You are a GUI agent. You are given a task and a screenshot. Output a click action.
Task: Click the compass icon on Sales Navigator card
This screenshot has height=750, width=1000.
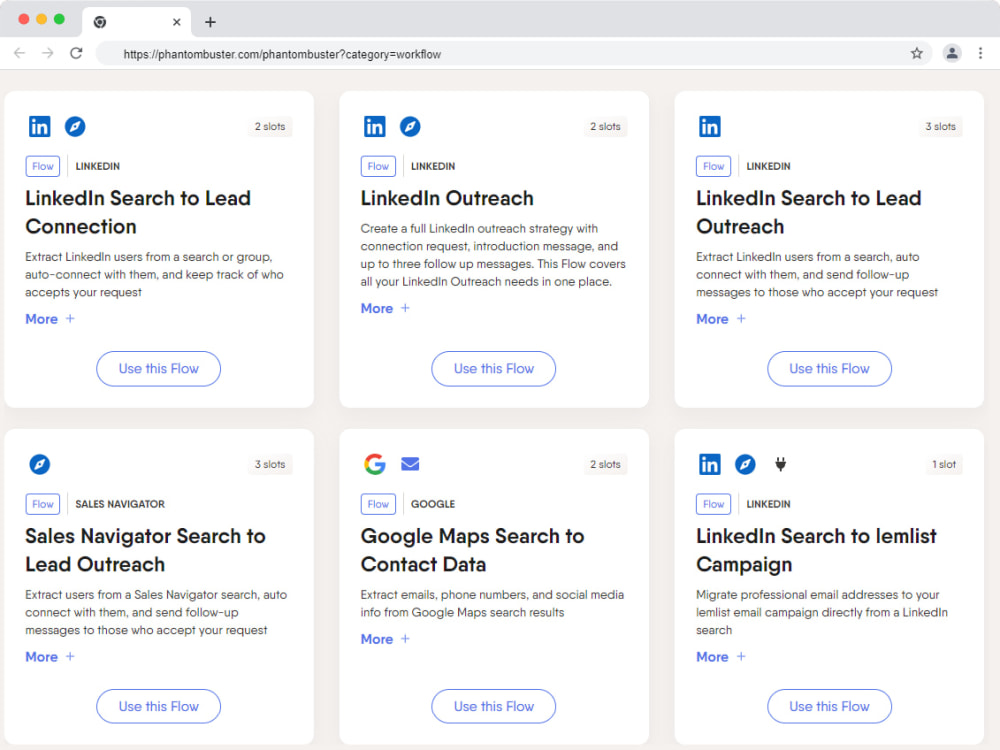point(40,464)
